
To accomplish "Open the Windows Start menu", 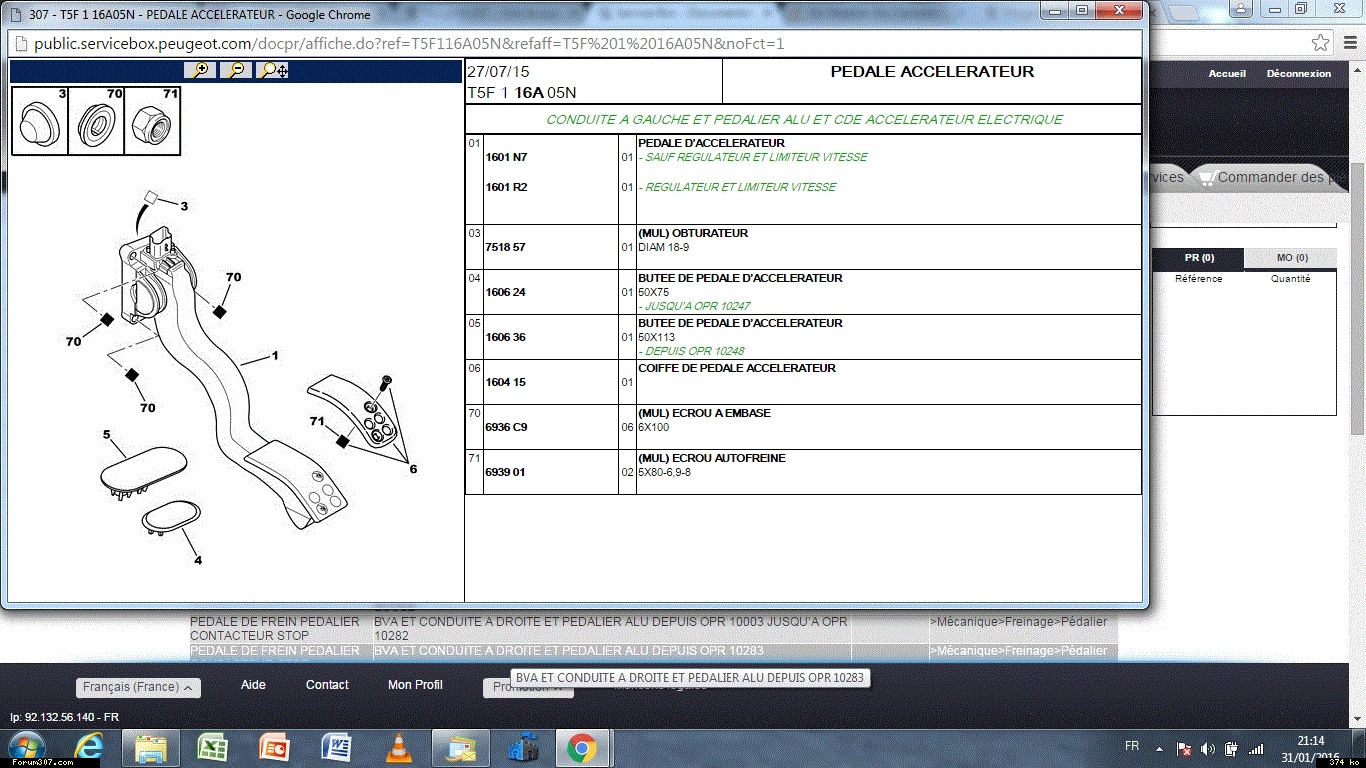I will click(26, 747).
